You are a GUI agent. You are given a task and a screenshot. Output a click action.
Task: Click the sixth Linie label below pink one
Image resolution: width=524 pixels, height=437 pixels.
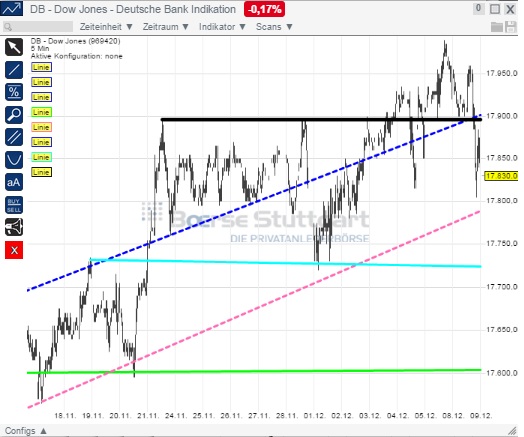[x=41, y=142]
